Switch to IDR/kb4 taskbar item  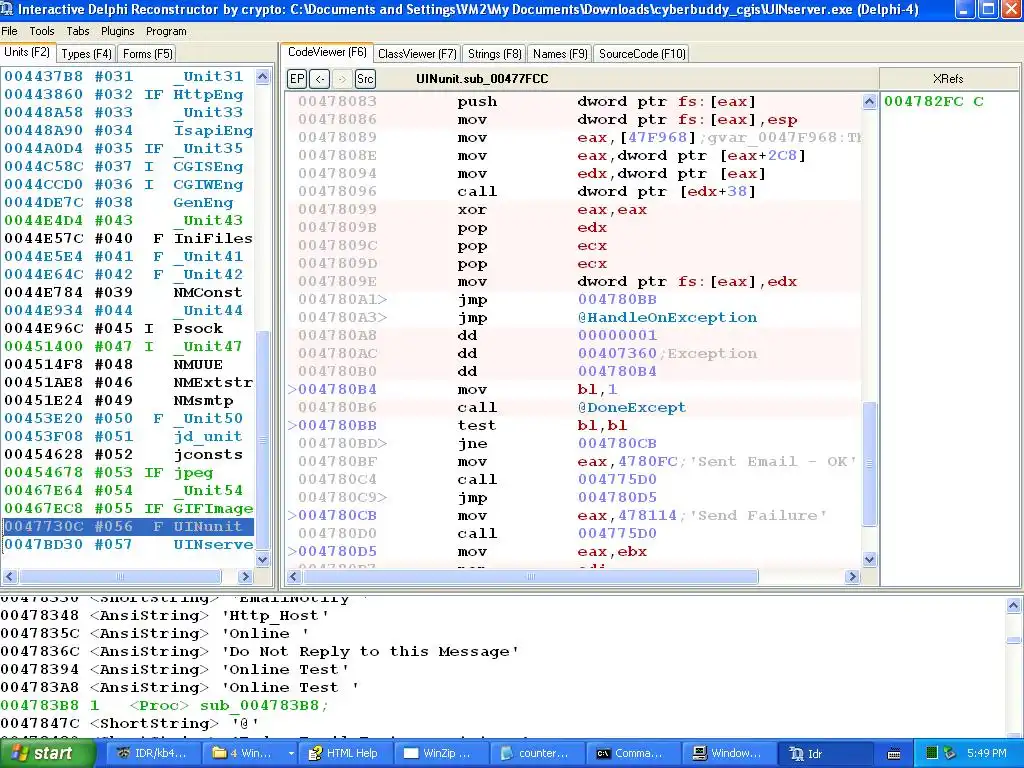tap(152, 754)
